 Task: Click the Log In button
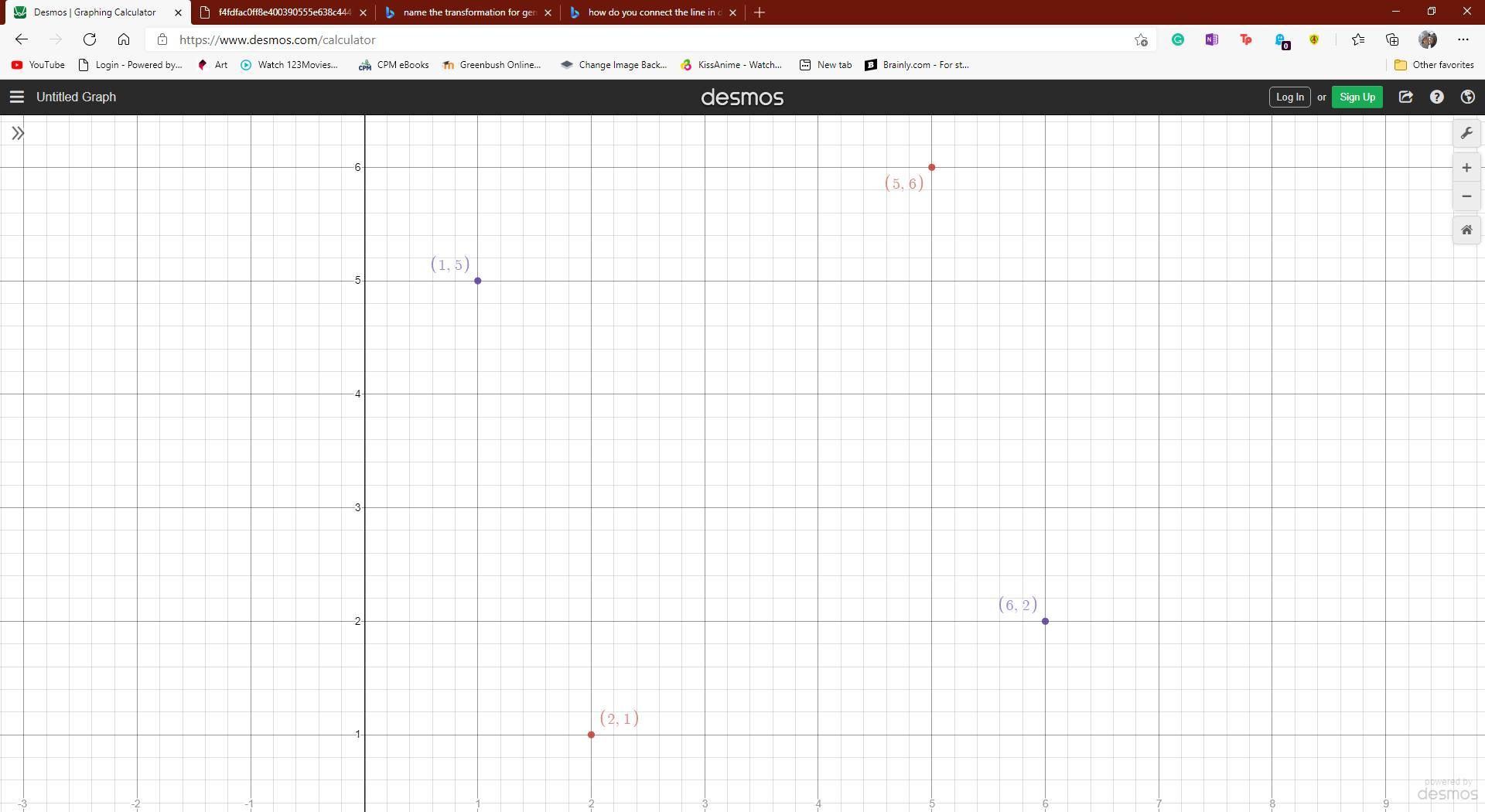pyautogui.click(x=1289, y=97)
